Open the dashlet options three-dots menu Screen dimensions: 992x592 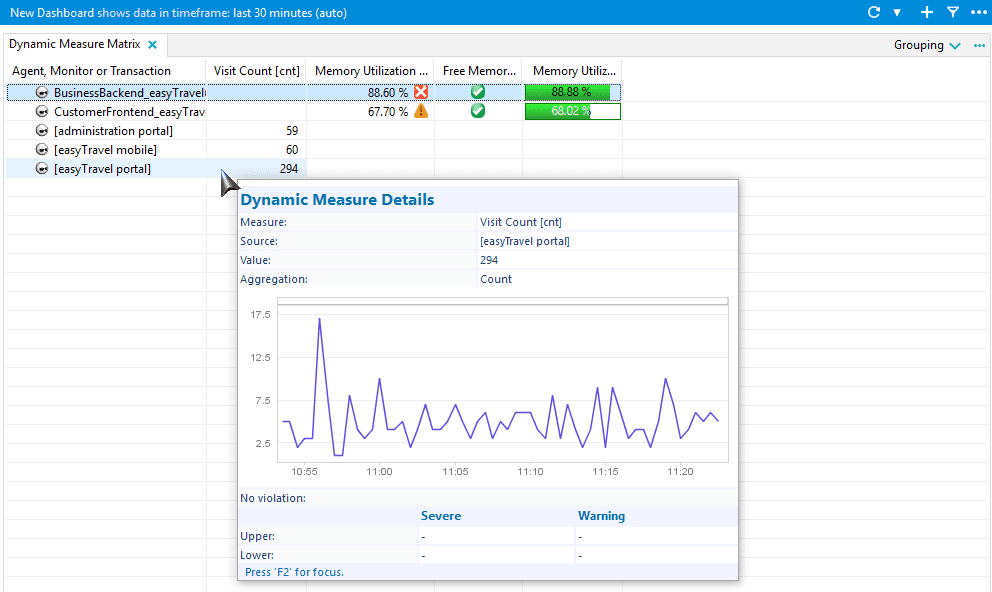pos(979,46)
